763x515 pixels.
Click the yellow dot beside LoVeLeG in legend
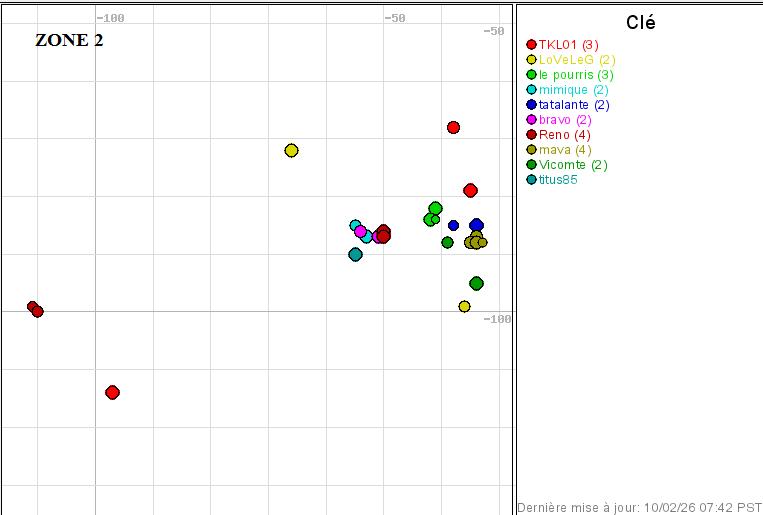[531, 60]
